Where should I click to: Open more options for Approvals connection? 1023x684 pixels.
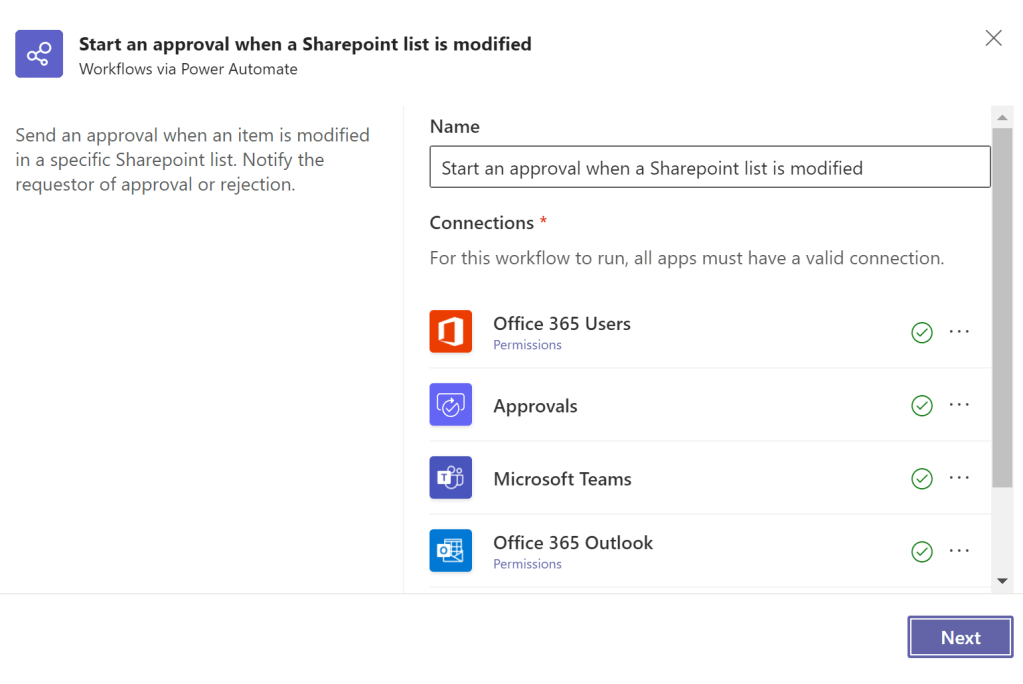pyautogui.click(x=959, y=405)
